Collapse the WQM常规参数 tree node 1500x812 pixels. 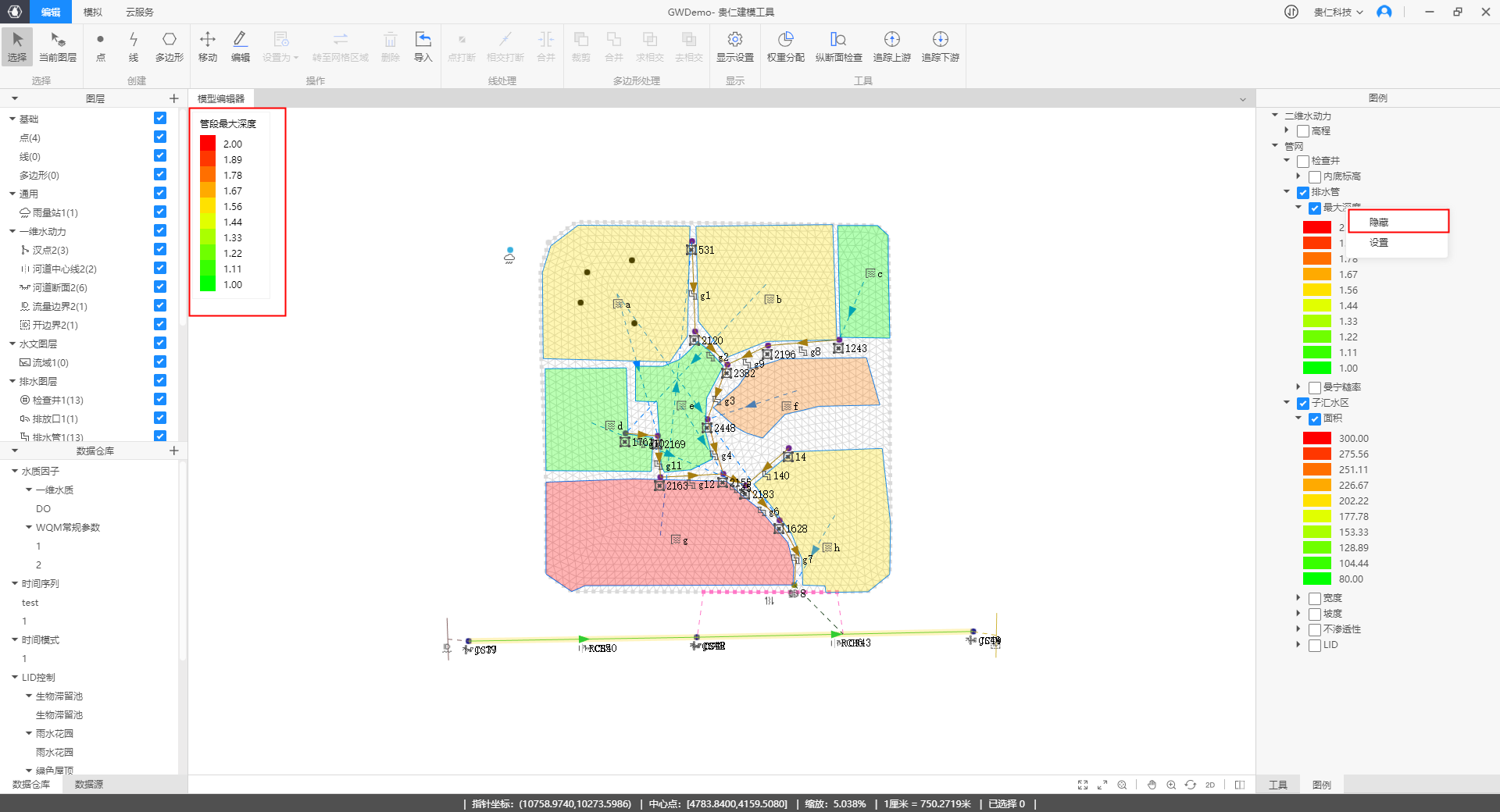pyautogui.click(x=29, y=527)
